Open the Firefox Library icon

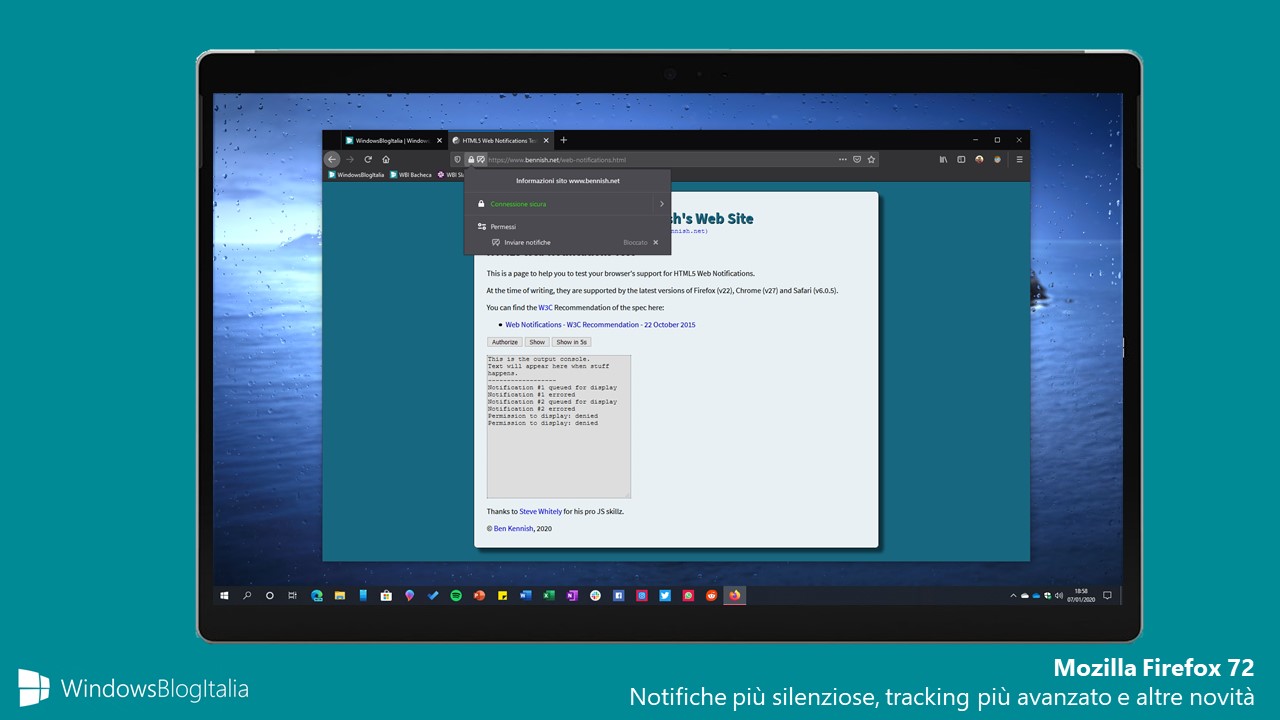944,159
